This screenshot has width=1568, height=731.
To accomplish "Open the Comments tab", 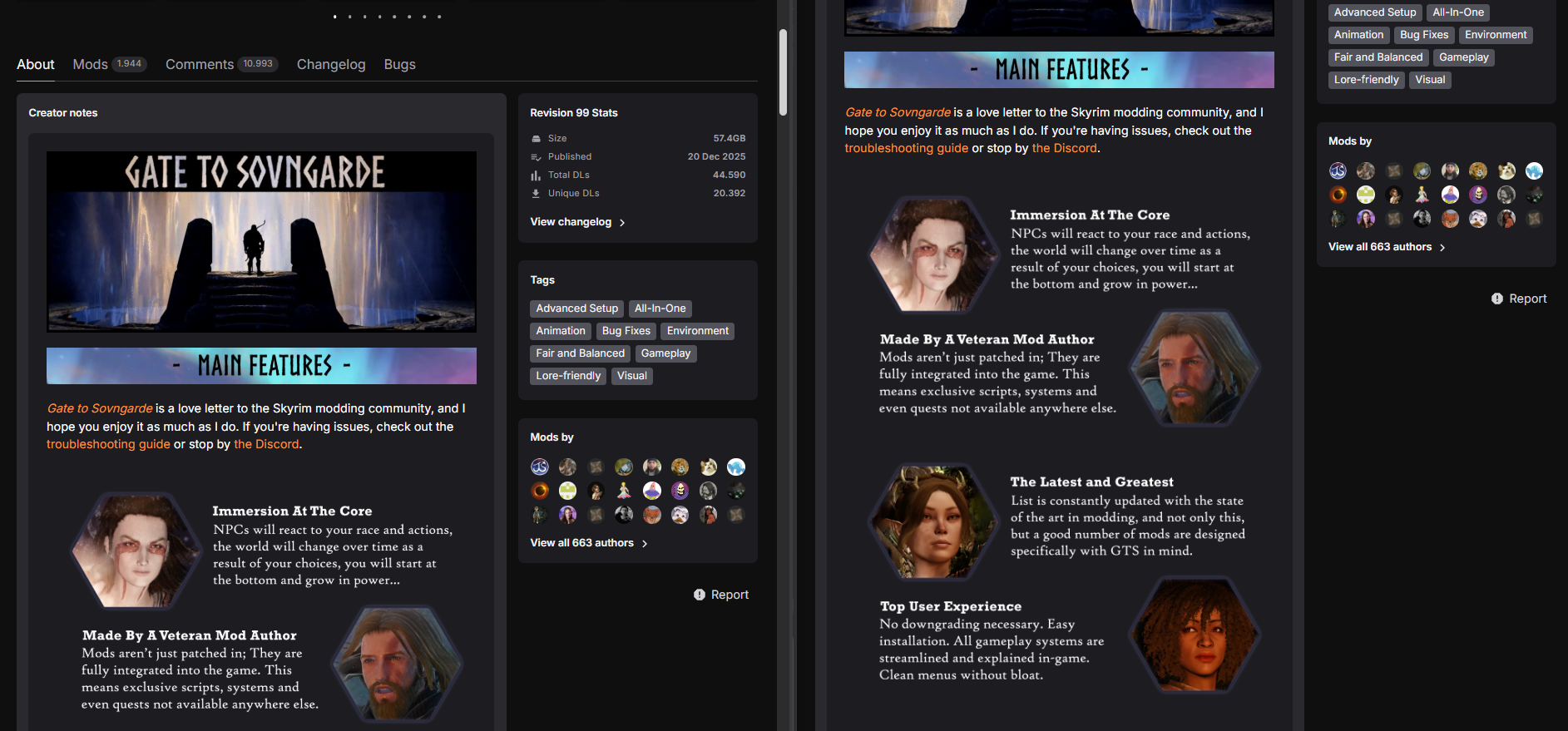I will click(x=221, y=64).
